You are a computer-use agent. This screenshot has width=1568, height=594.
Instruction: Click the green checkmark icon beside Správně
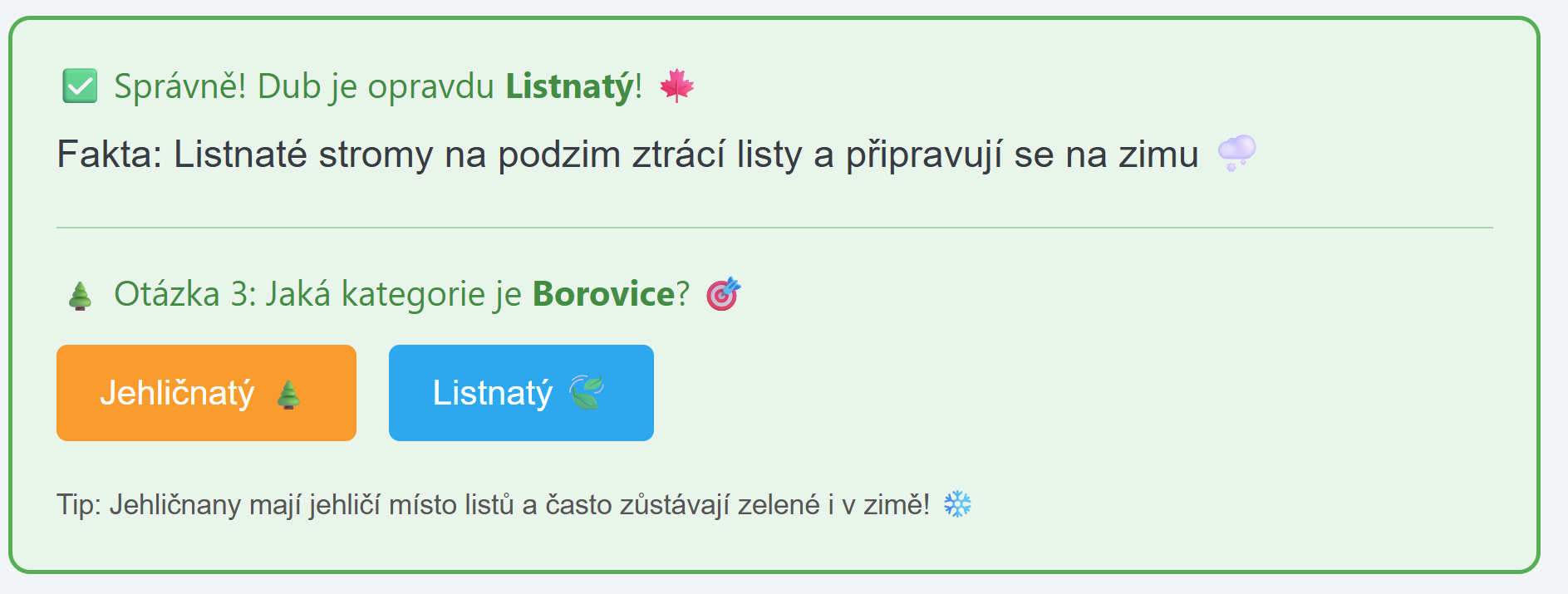(x=80, y=86)
